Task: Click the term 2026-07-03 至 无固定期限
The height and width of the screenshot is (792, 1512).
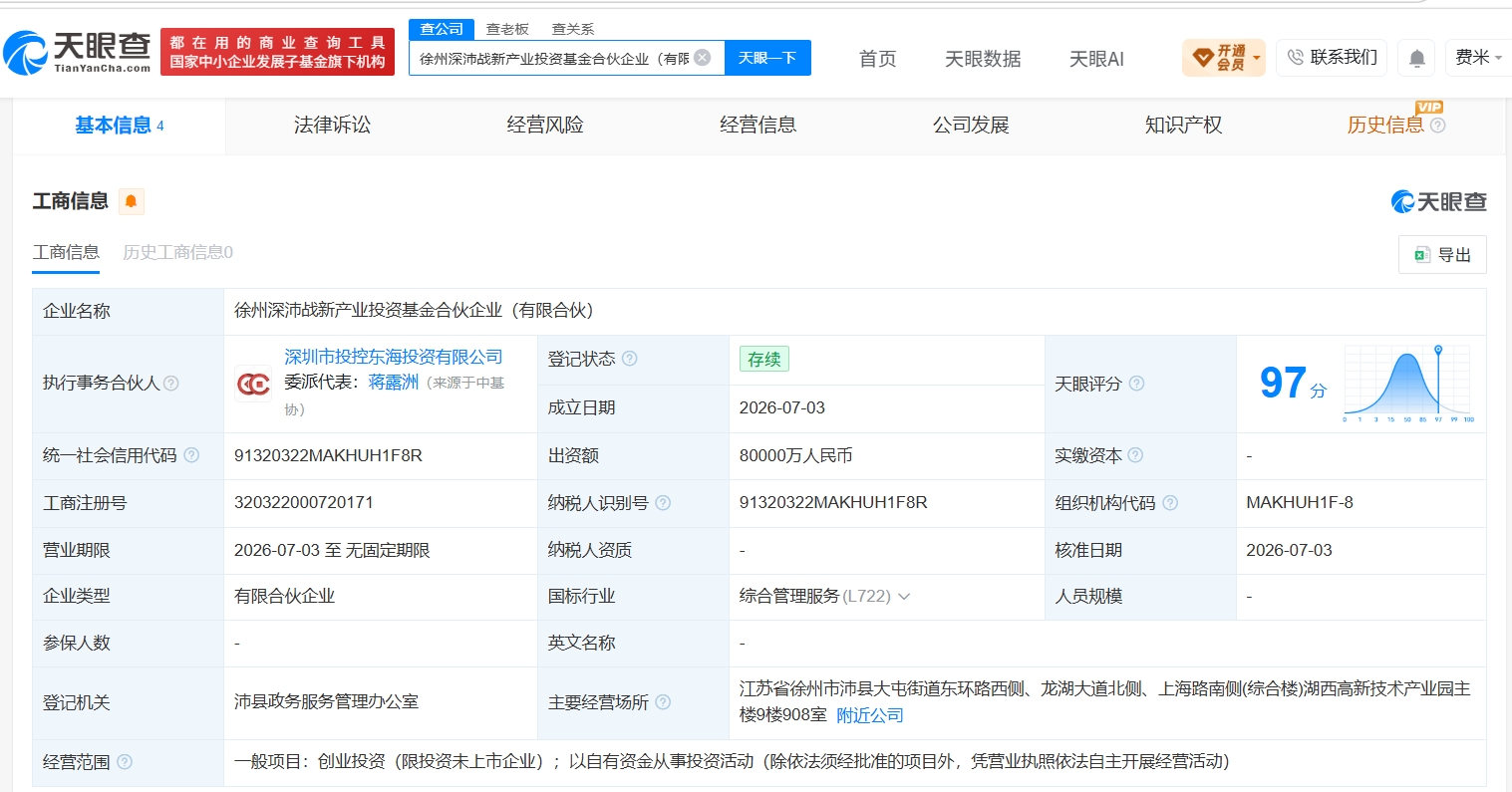Action: click(332, 550)
